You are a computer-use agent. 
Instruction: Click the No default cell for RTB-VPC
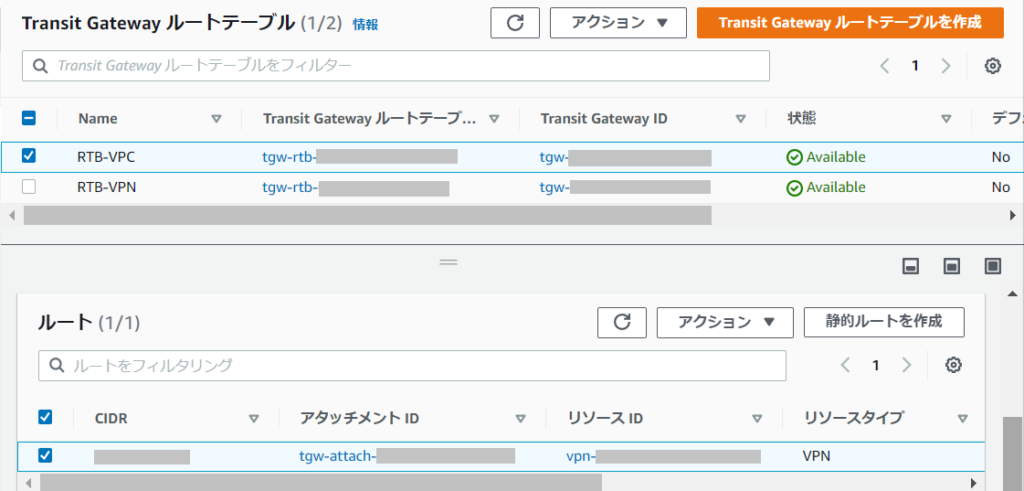[x=1000, y=157]
